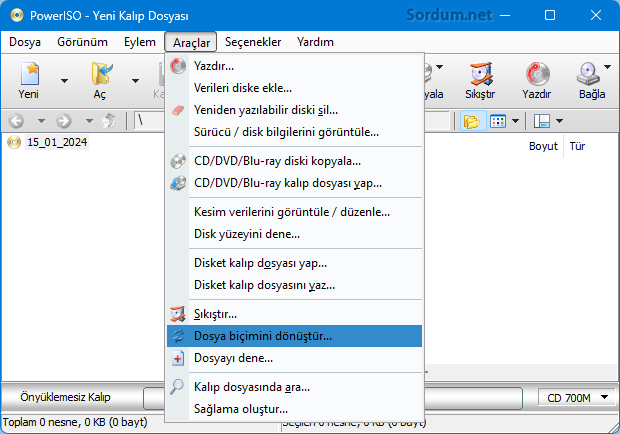620x434 pixels.
Task: Choose Sağlama oluştur...
Action: [x=294, y=409]
